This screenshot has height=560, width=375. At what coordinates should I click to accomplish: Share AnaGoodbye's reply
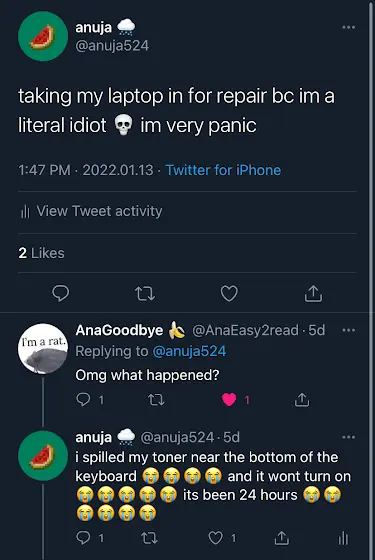pos(302,400)
